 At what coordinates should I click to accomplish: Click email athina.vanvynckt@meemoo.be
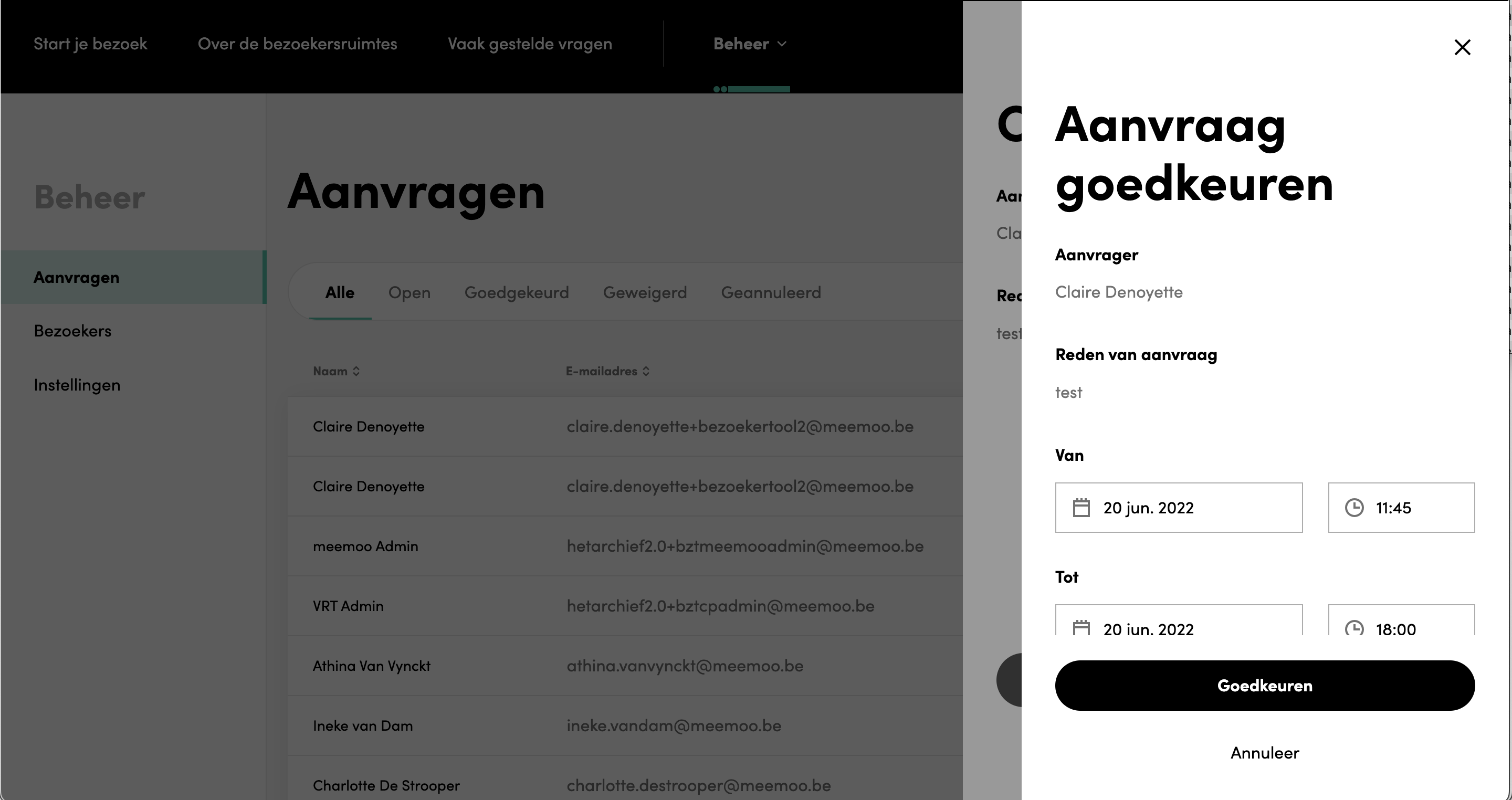pos(685,666)
